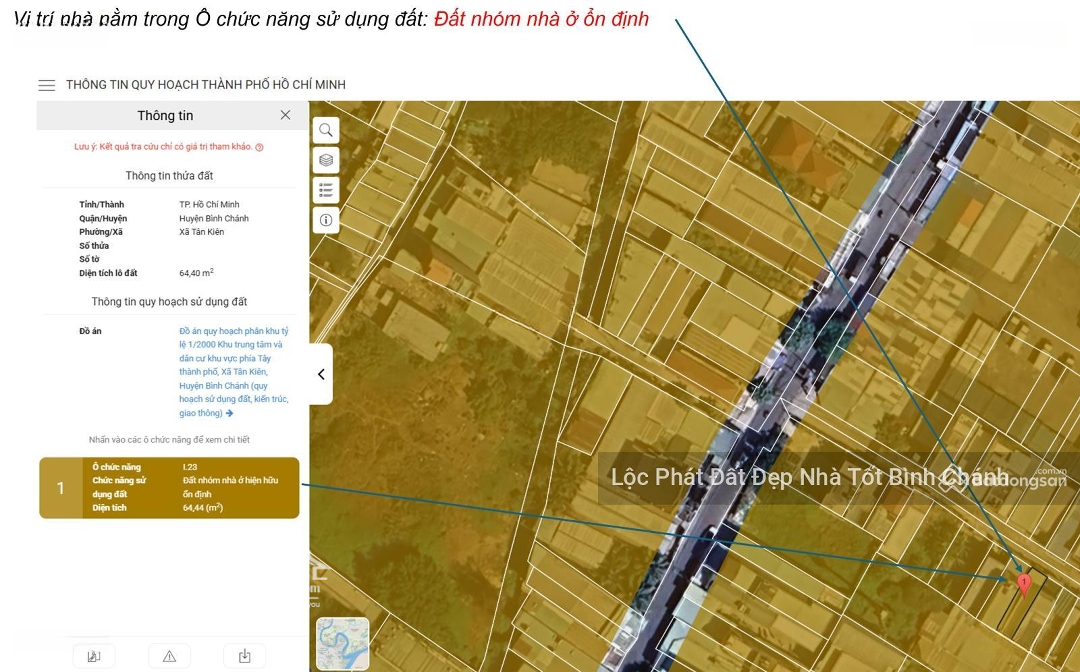Close the Thông tin panel
Image resolution: width=1080 pixels, height=672 pixels.
pos(285,115)
